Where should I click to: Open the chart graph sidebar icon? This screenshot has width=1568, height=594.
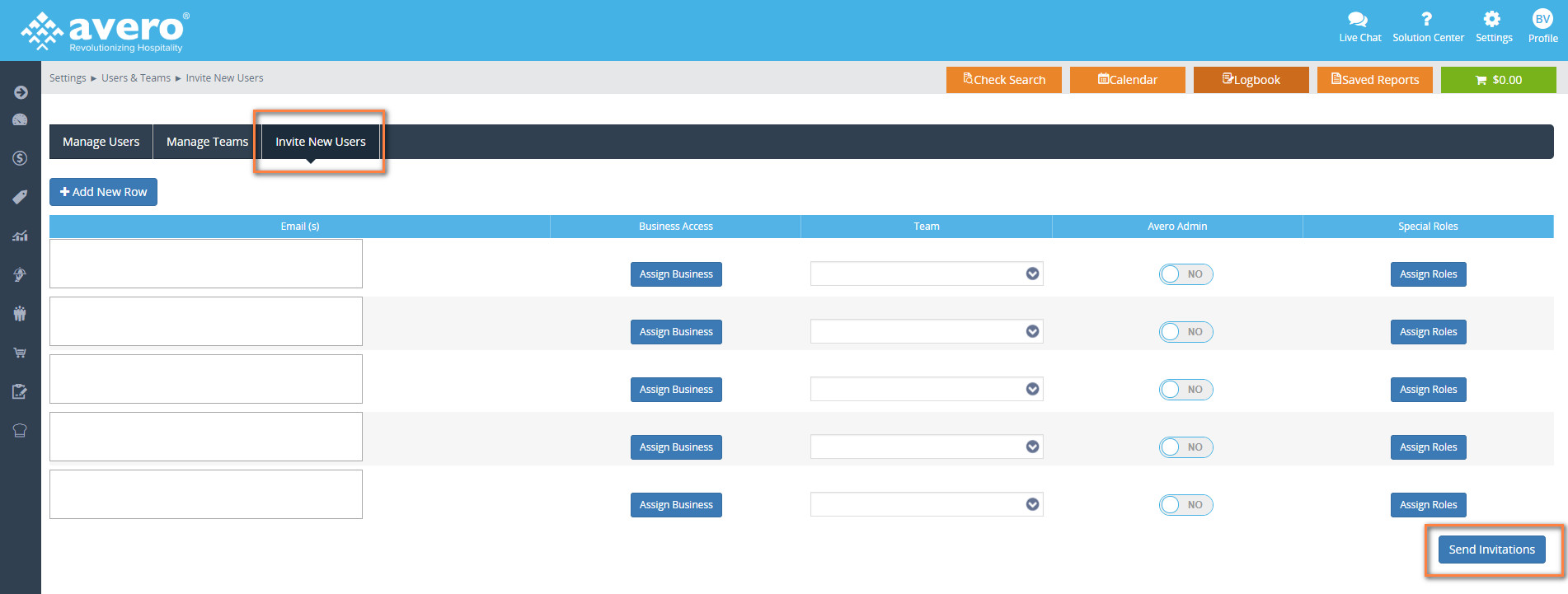21,236
